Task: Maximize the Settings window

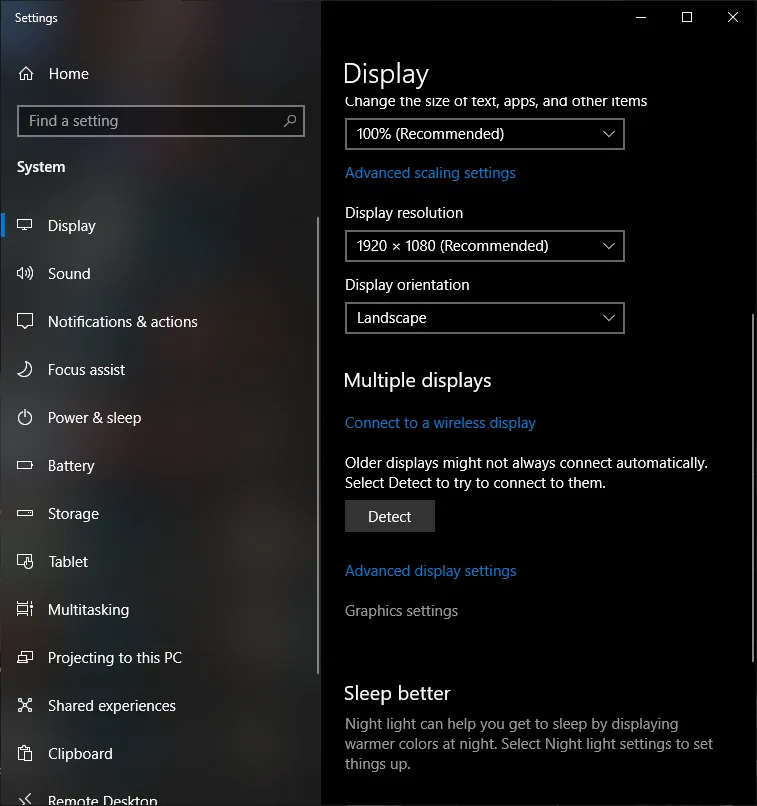Action: [687, 17]
